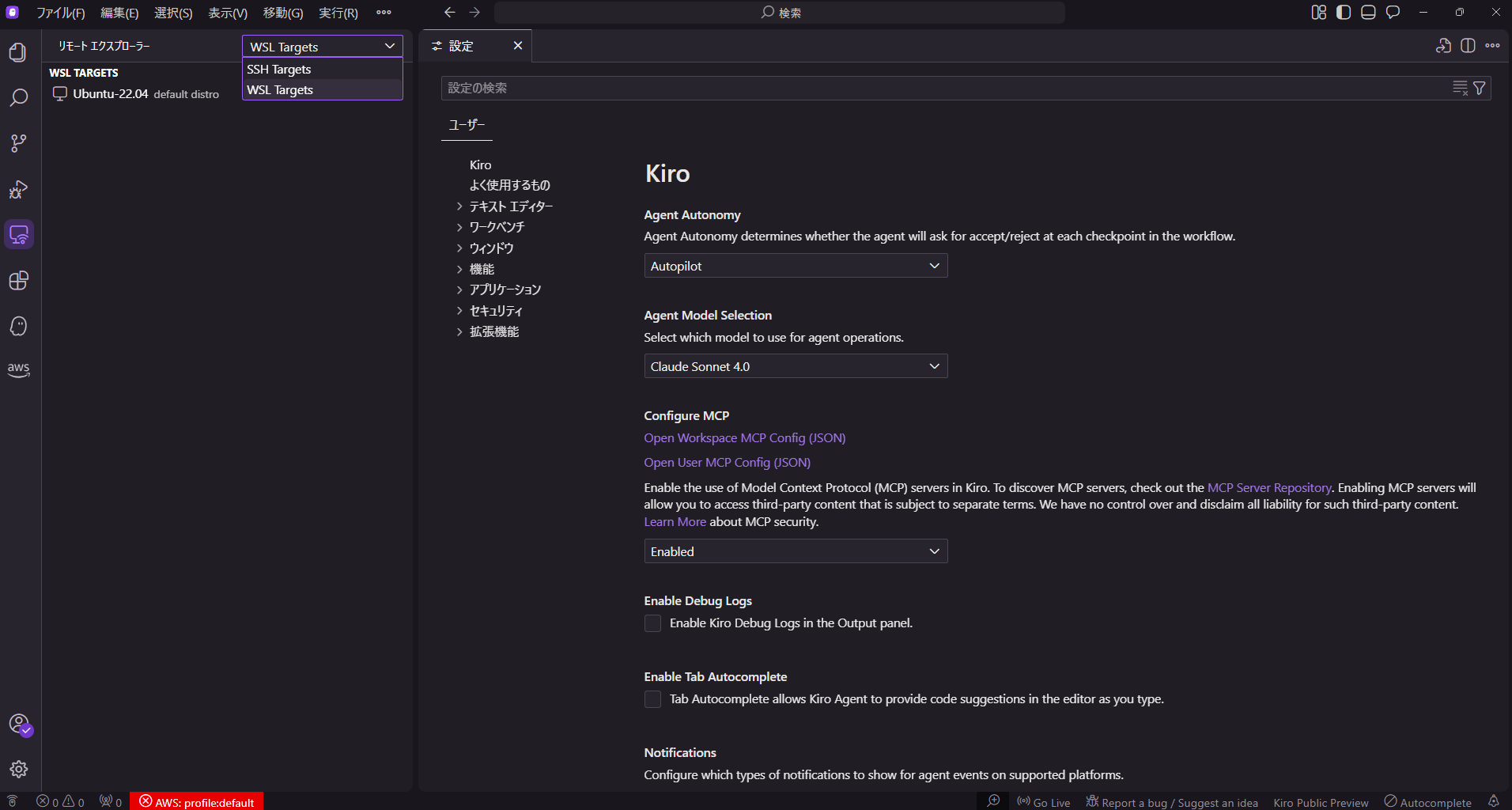This screenshot has width=1512, height=810.
Task: Close the 設定 tab
Action: [x=518, y=46]
